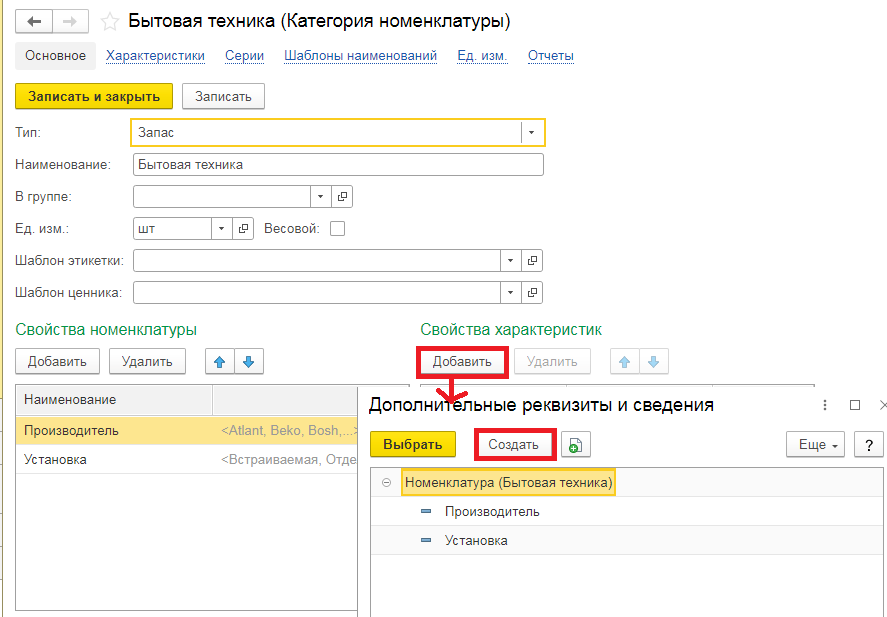Image resolution: width=887 pixels, height=617 pixels.
Task: Switch to the Основное tab
Action: [x=55, y=56]
